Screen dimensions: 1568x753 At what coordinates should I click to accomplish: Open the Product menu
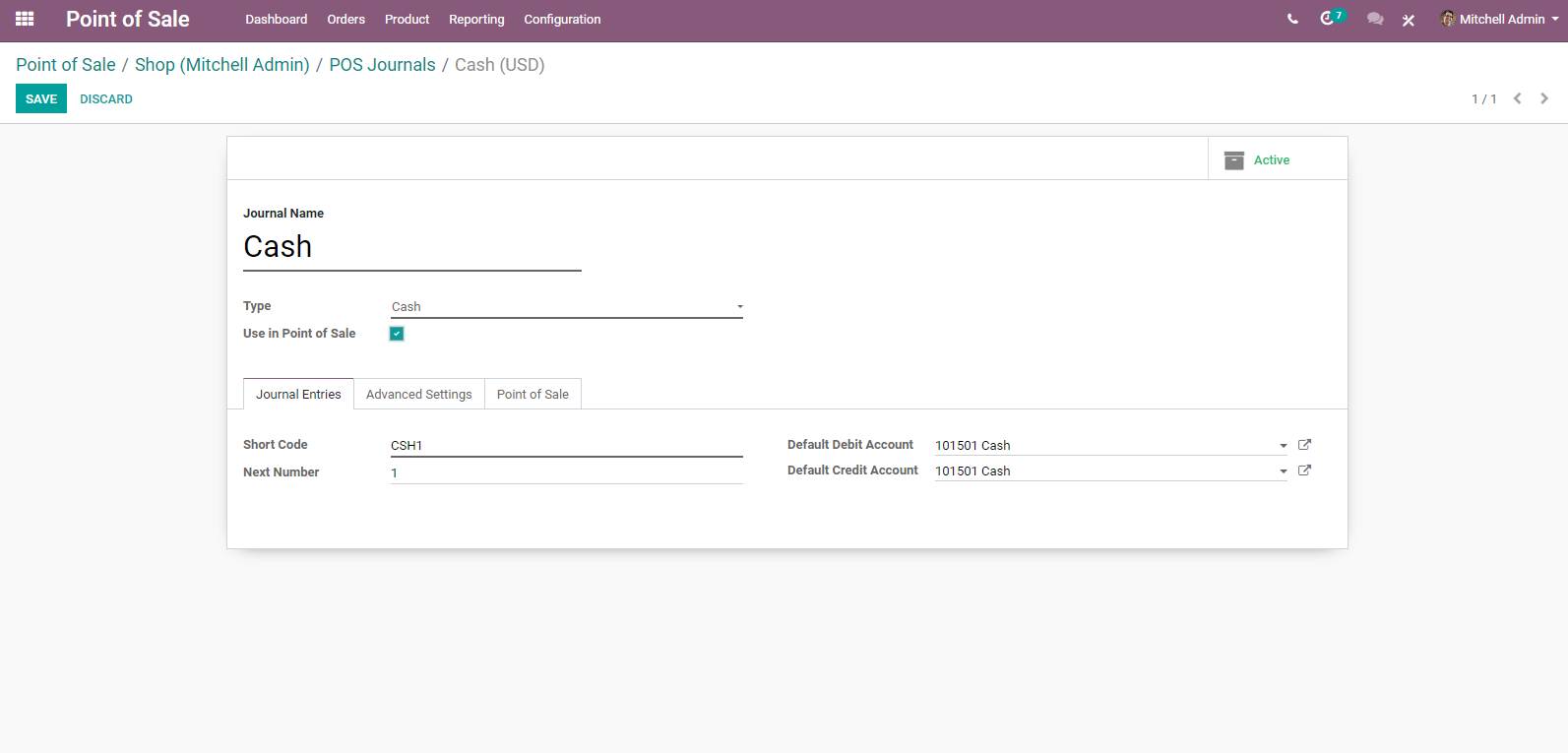pos(407,20)
